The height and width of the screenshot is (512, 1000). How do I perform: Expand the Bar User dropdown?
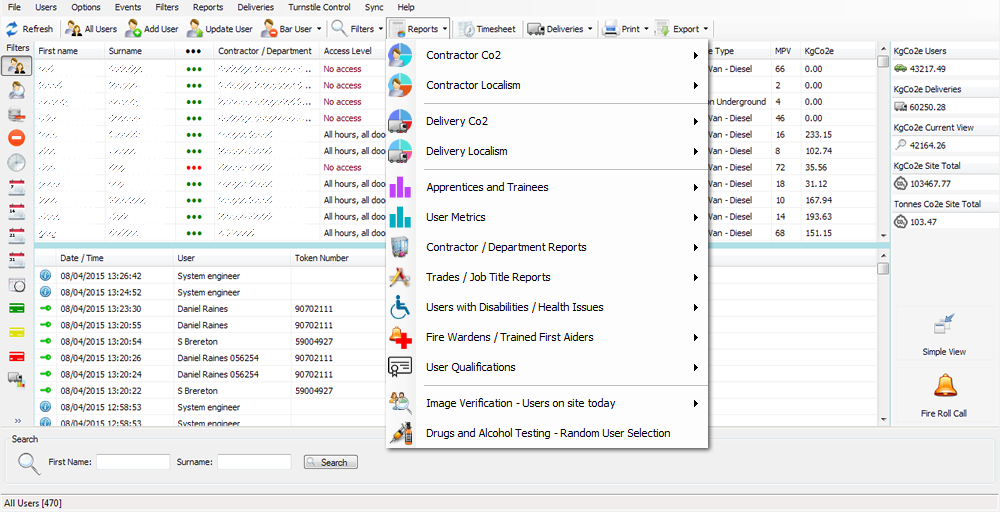point(319,29)
